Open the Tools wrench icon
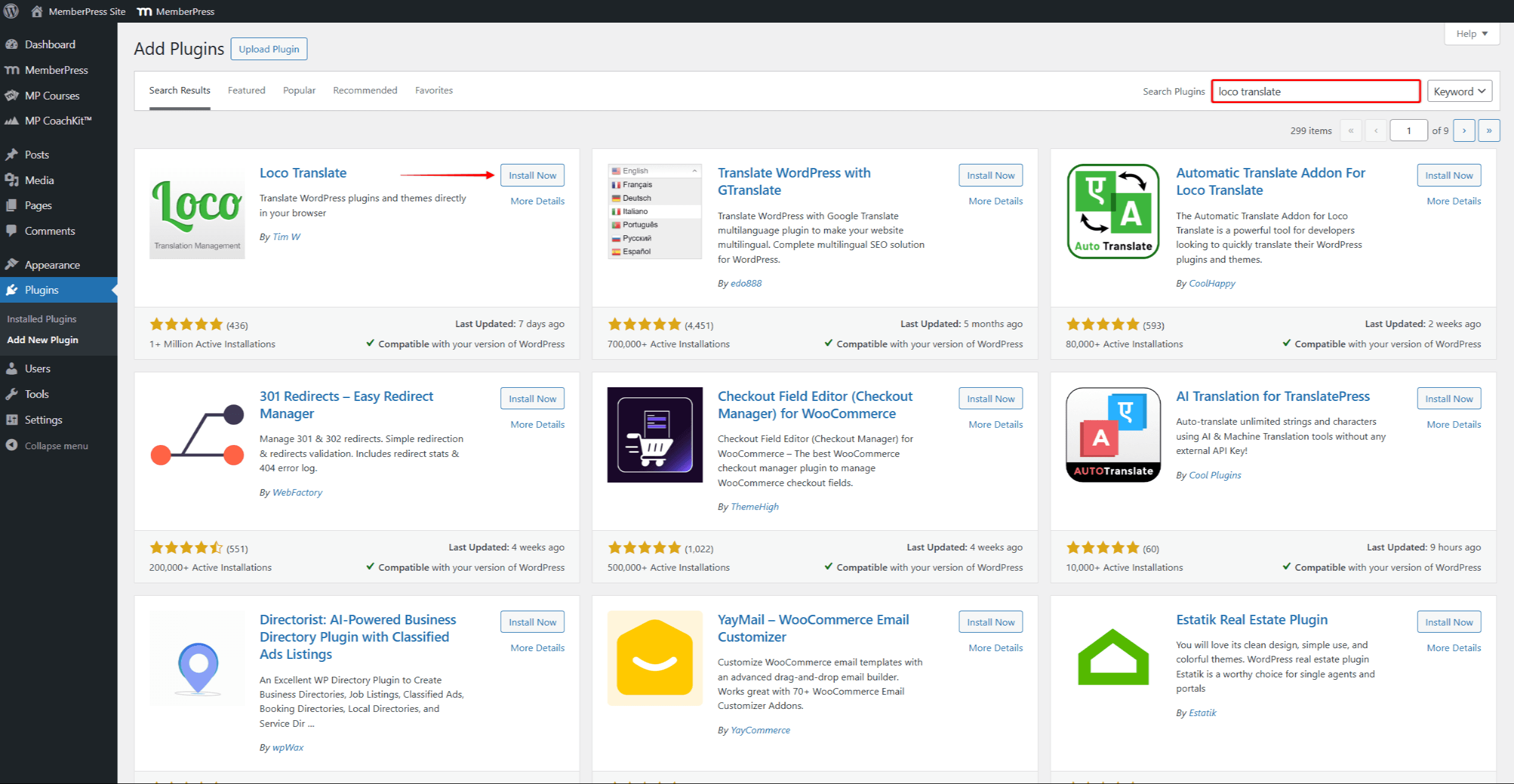This screenshot has width=1514, height=784. [x=11, y=394]
